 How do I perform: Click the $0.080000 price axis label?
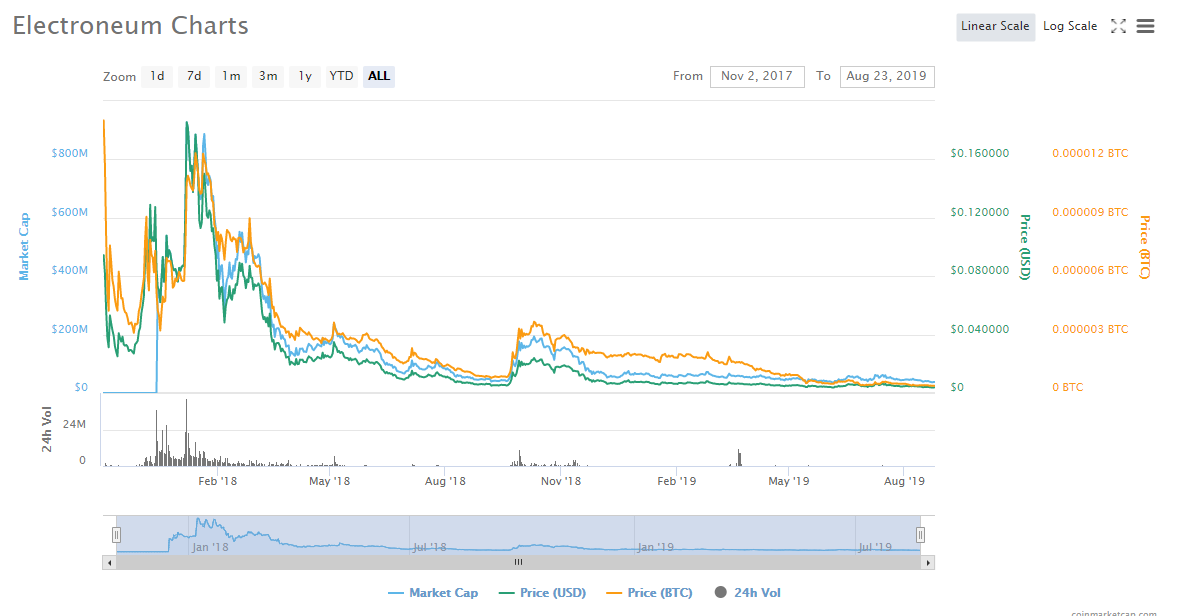coord(980,270)
